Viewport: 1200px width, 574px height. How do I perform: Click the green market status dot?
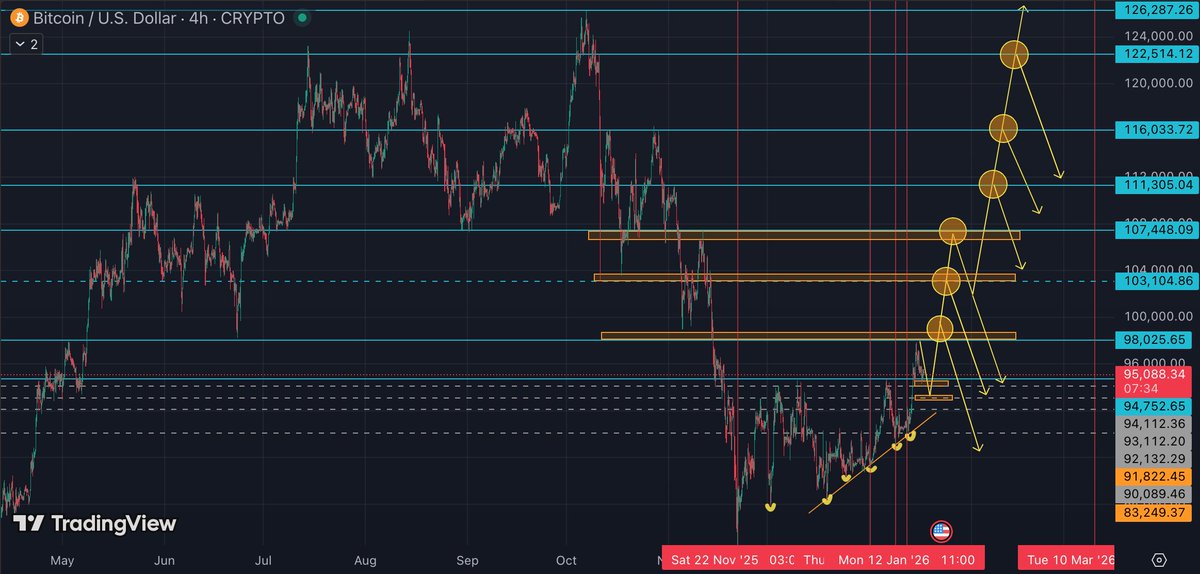[303, 18]
